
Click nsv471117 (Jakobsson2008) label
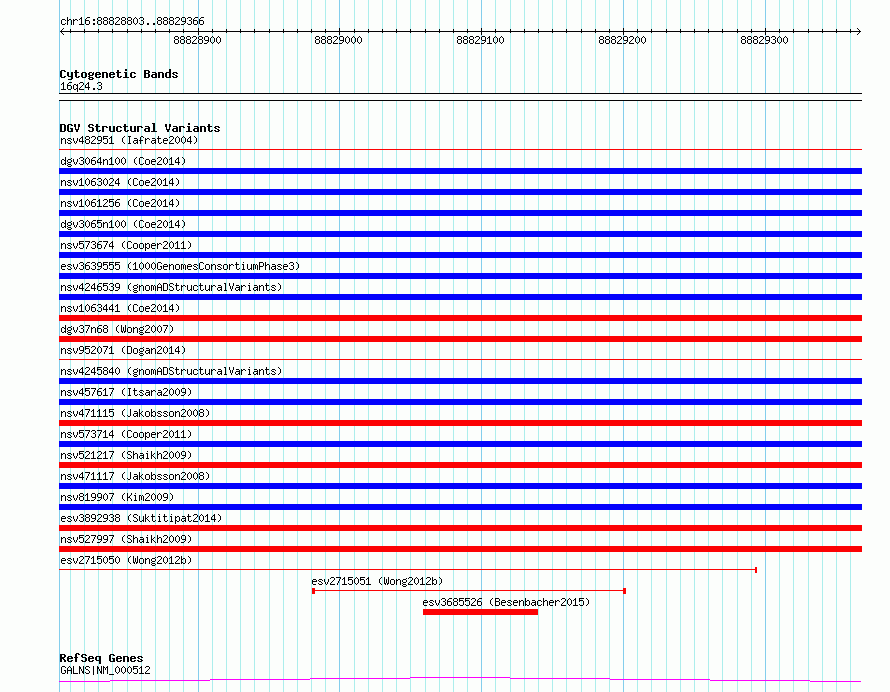(x=135, y=476)
